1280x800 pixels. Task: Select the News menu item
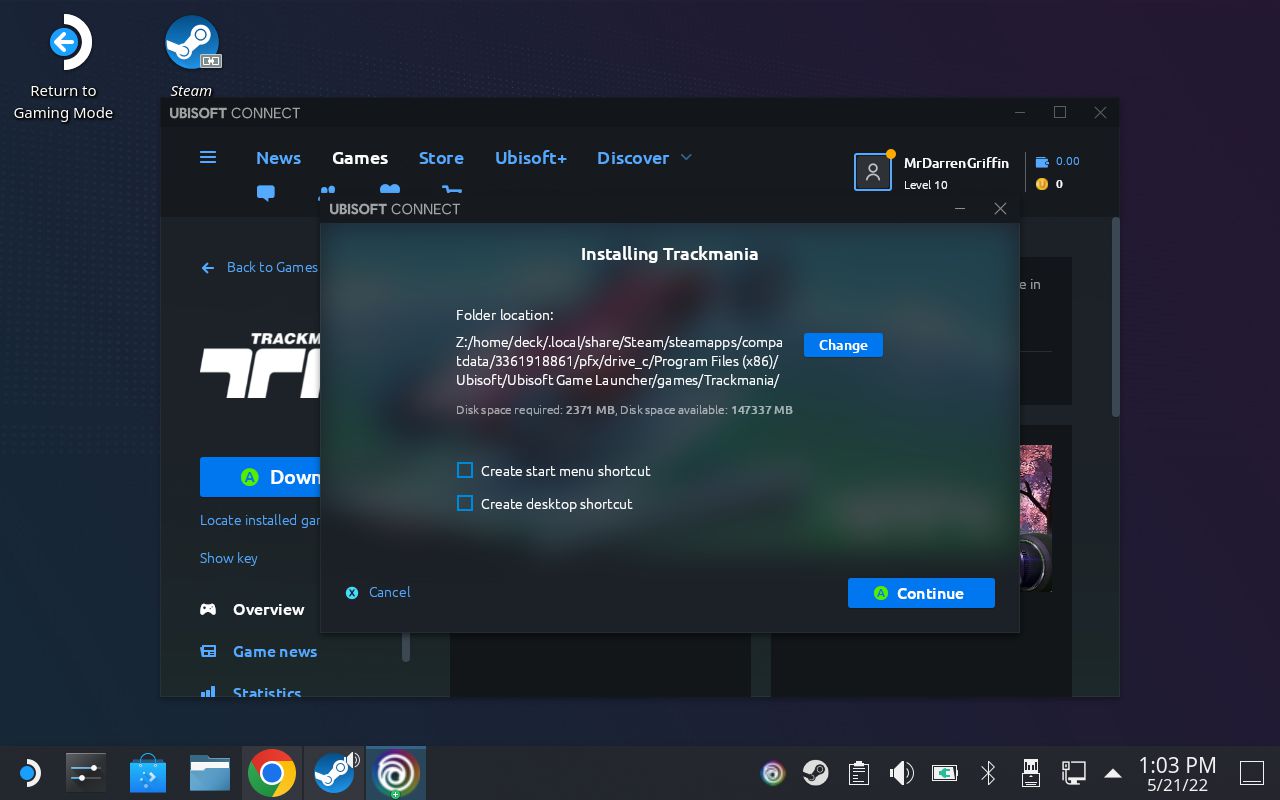click(x=278, y=158)
